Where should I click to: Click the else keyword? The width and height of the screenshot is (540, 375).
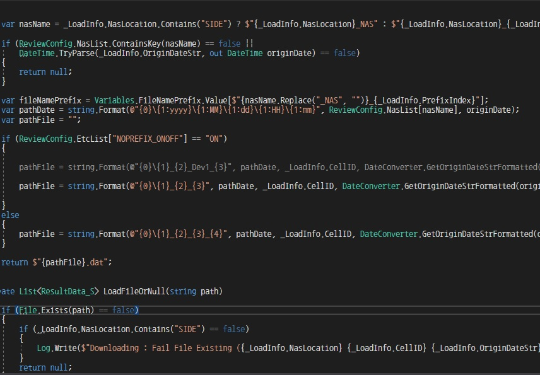10,215
